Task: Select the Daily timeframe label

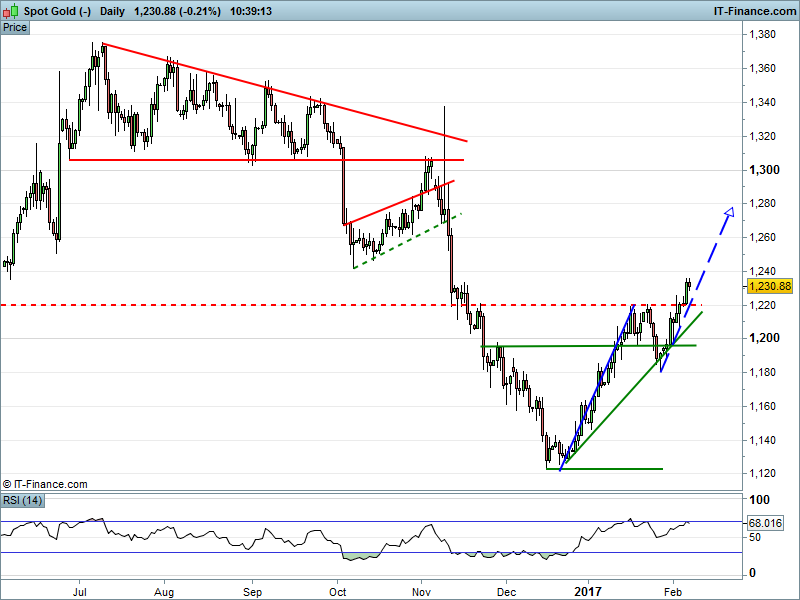Action: pos(112,11)
